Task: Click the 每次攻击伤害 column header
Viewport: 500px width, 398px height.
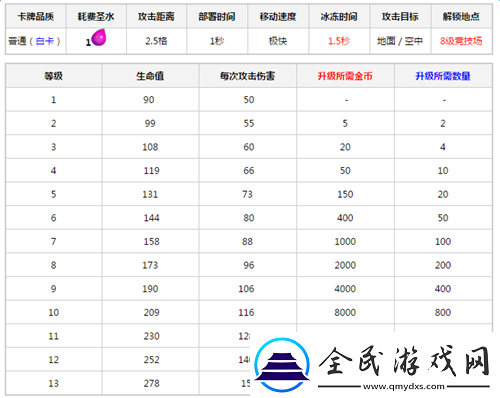Action: [247, 76]
